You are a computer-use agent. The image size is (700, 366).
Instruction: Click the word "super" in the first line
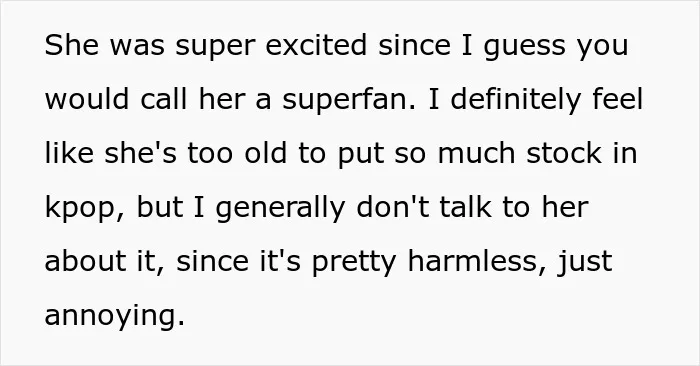coord(216,47)
